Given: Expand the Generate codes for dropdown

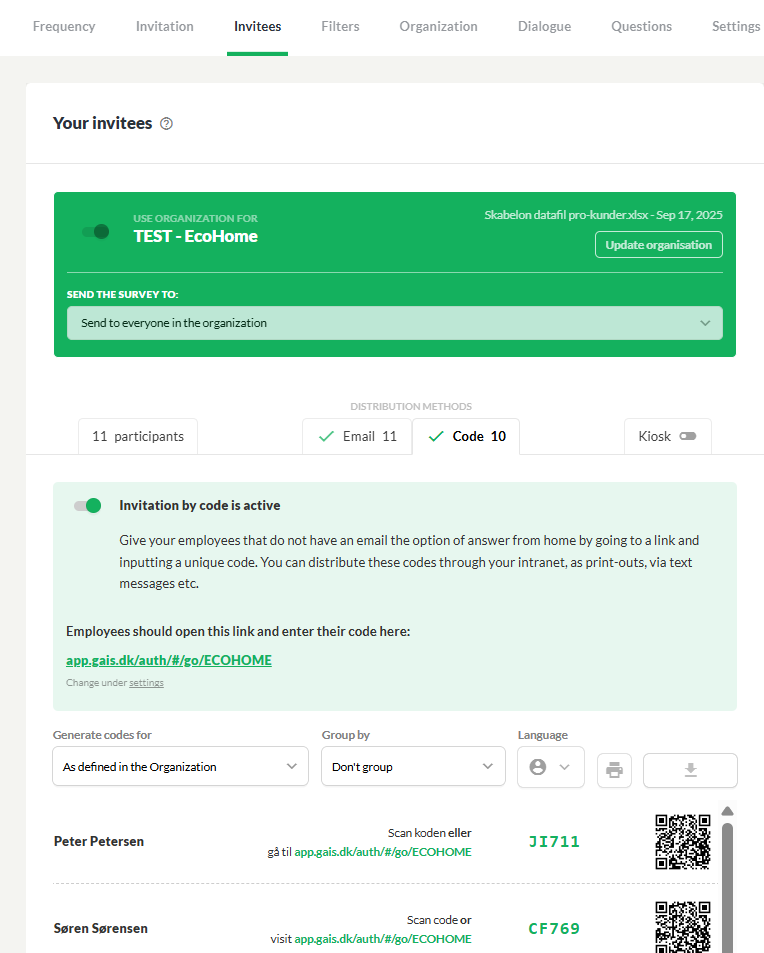Looking at the screenshot, I should (x=181, y=766).
